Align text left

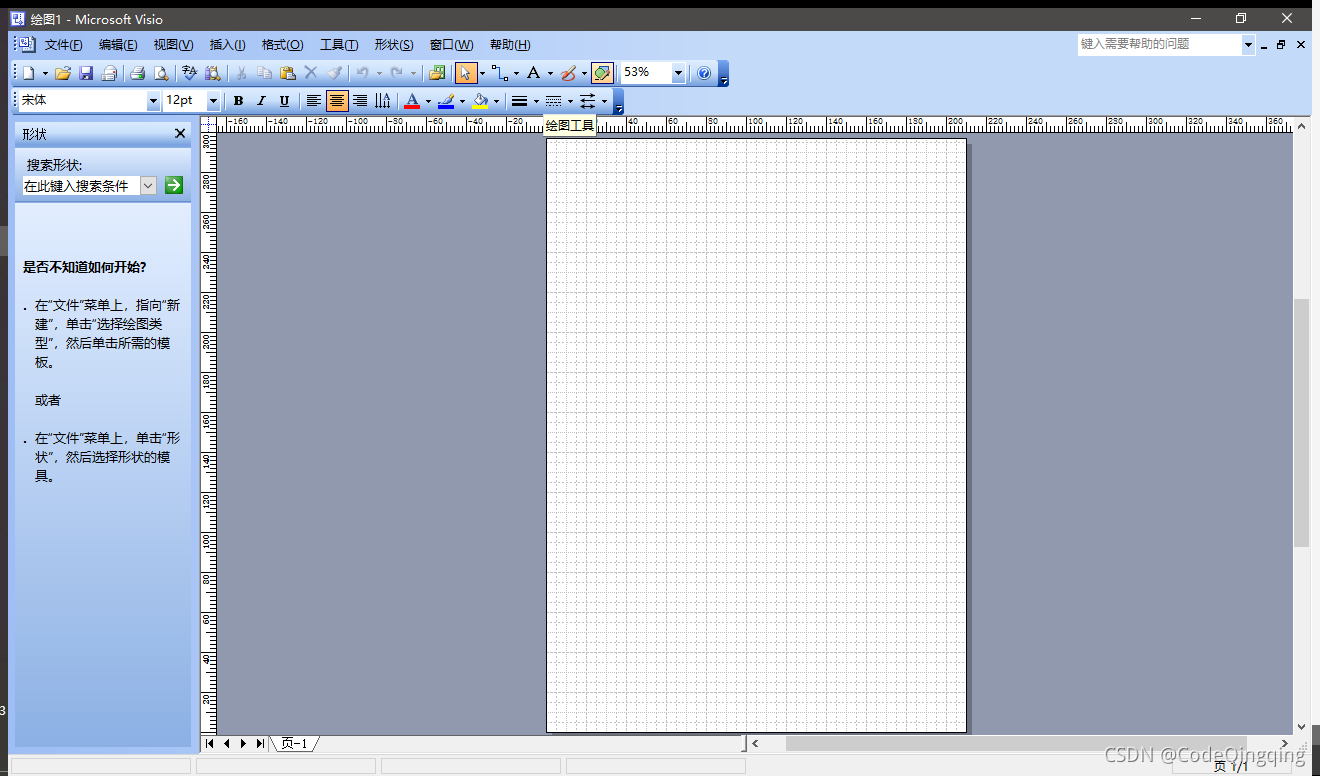click(x=314, y=101)
